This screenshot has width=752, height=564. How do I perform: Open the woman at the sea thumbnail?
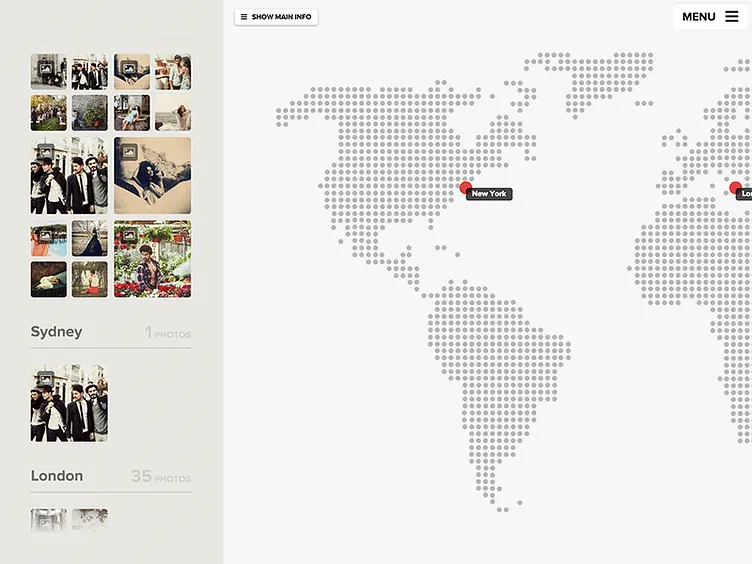coord(173,113)
